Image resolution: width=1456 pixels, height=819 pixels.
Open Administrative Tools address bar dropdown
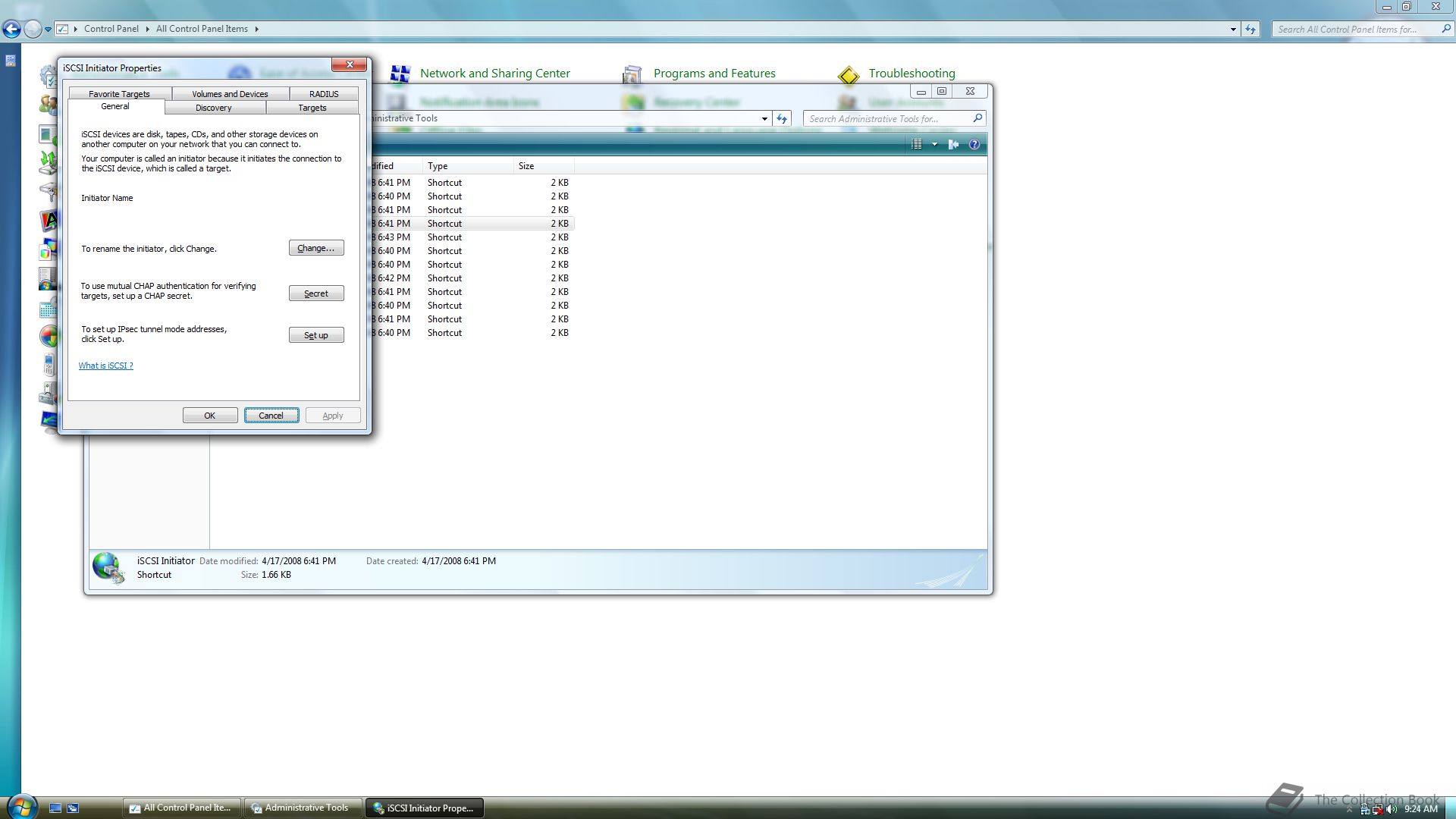point(764,119)
